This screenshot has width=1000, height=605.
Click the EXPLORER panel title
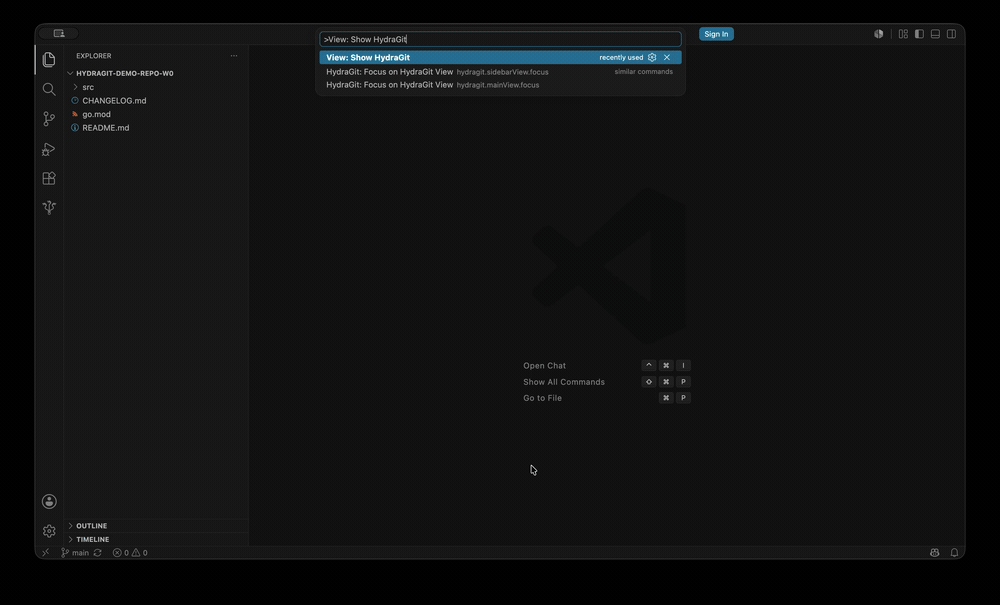coord(94,55)
